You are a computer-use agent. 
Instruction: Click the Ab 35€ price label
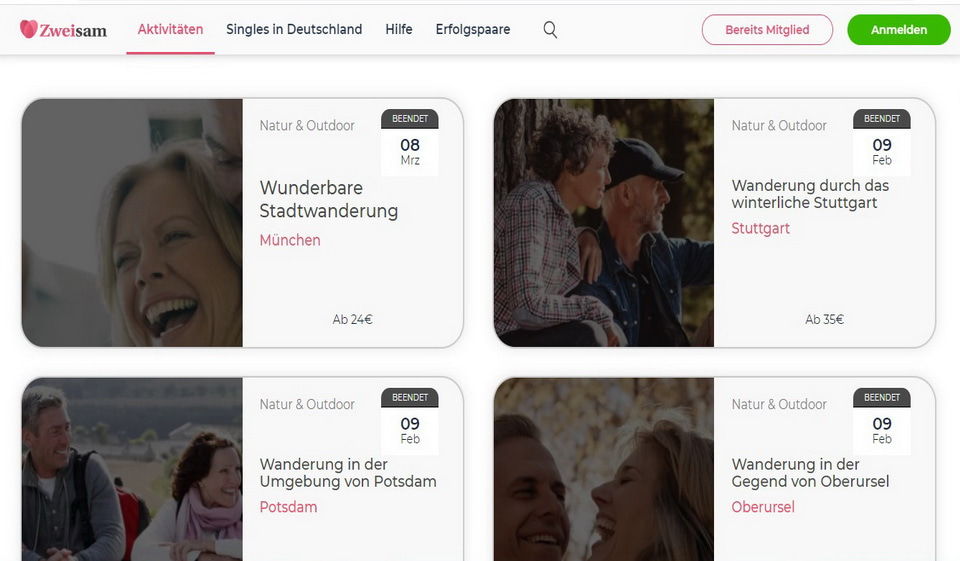point(824,320)
